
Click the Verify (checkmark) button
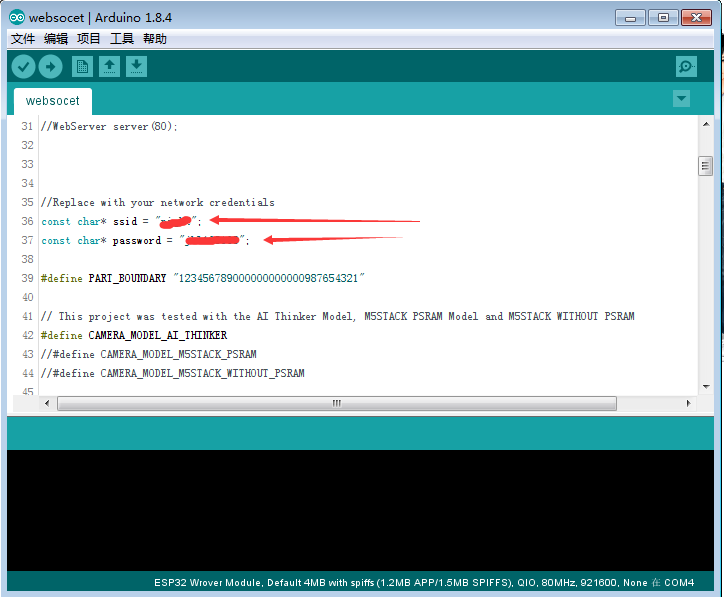point(23,67)
